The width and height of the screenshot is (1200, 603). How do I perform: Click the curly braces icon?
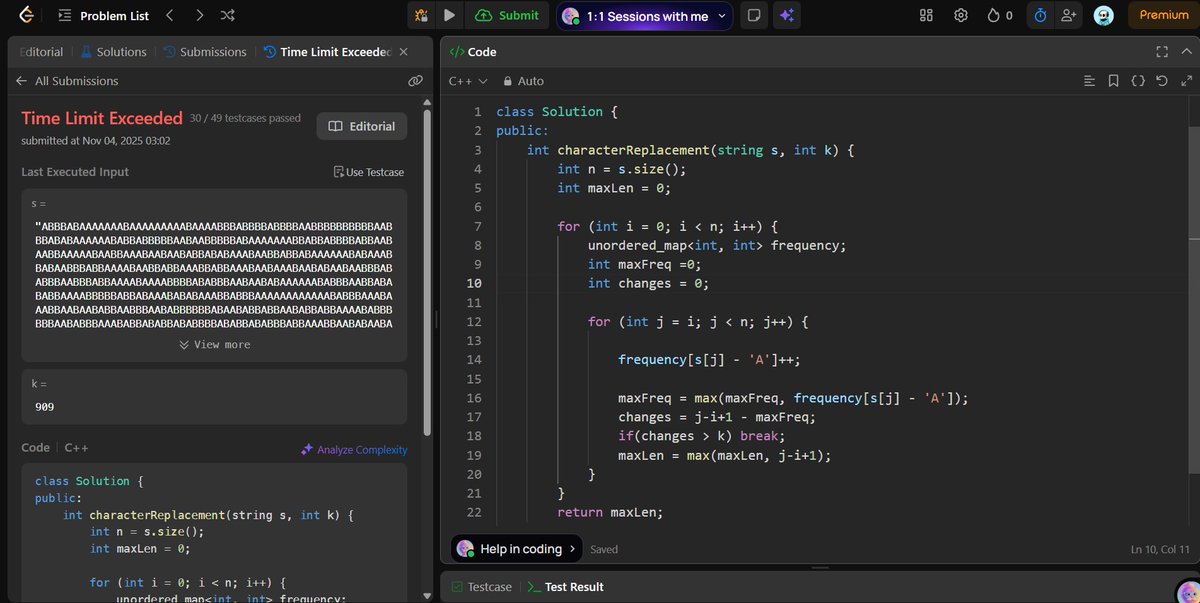[1138, 81]
